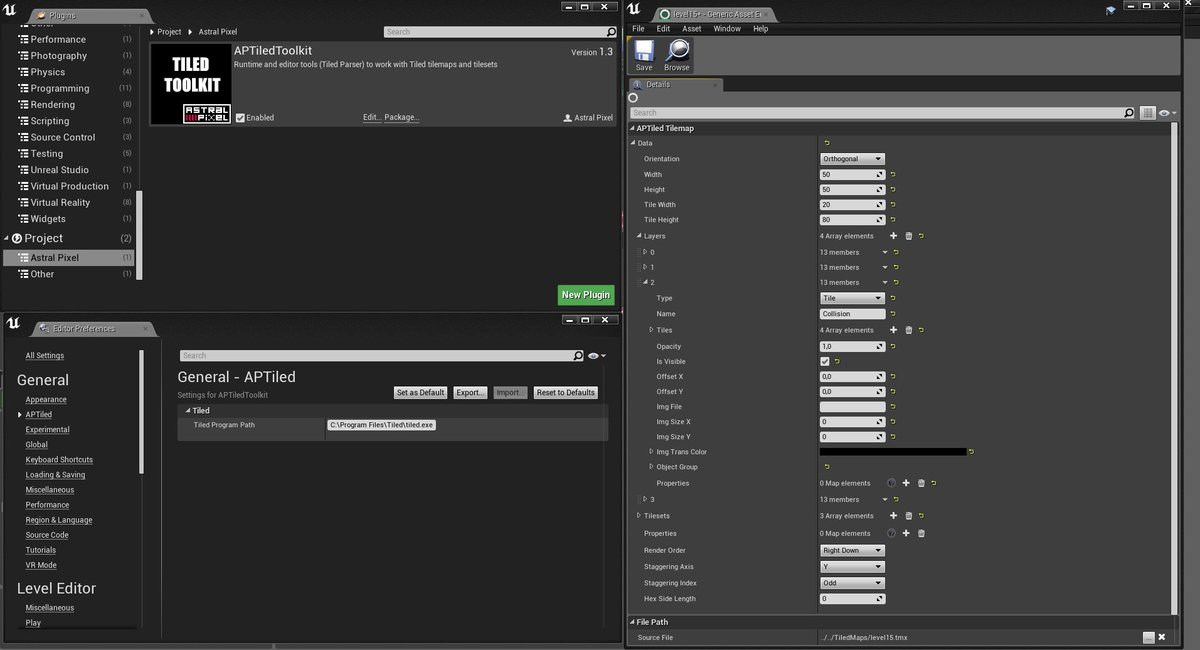Image resolution: width=1200 pixels, height=650 pixels.
Task: Open File menu in asset editor
Action: (639, 29)
